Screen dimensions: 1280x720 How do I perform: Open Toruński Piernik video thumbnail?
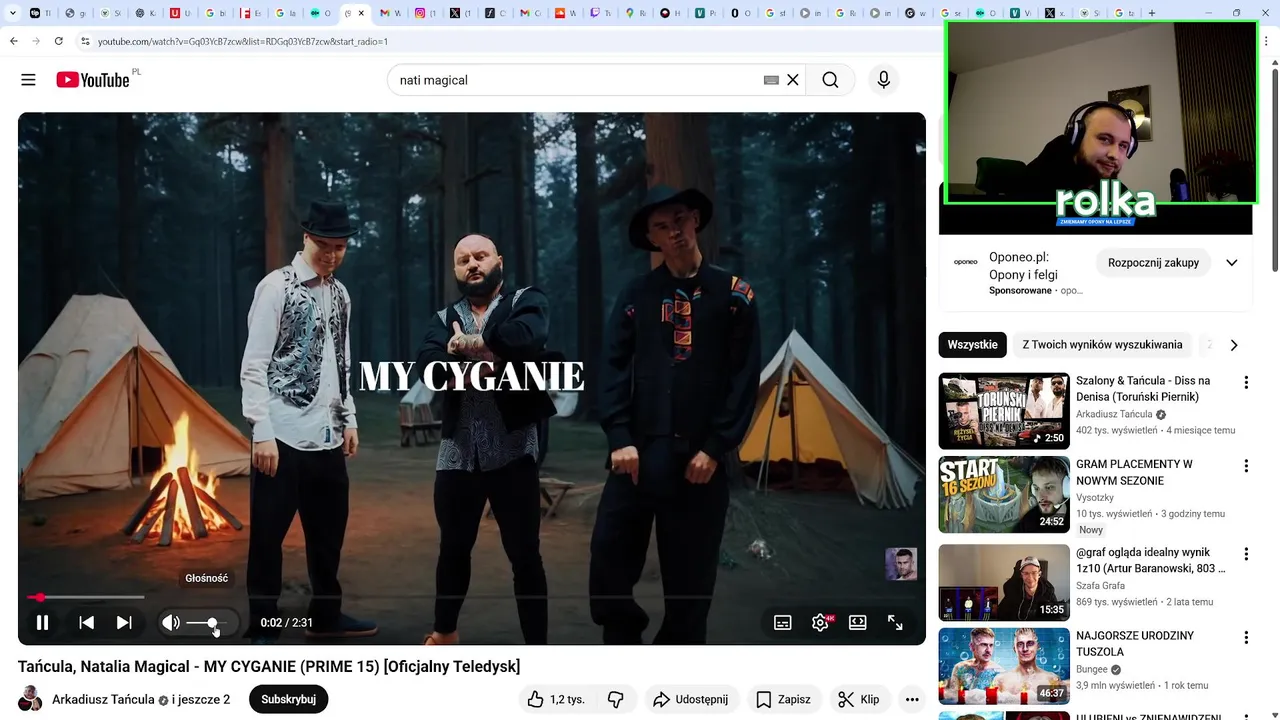1004,411
